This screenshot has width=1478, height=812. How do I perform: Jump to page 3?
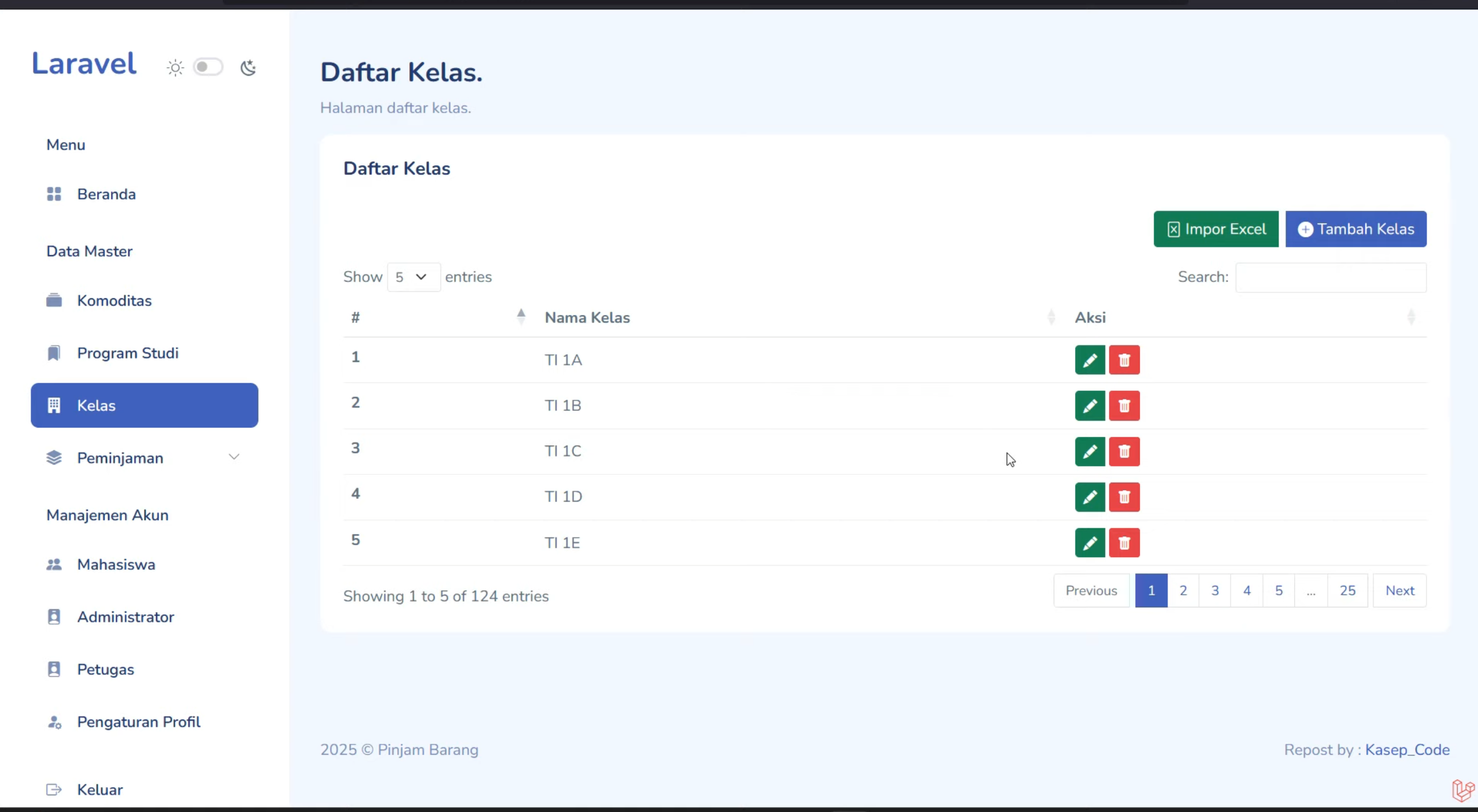pyautogui.click(x=1215, y=591)
